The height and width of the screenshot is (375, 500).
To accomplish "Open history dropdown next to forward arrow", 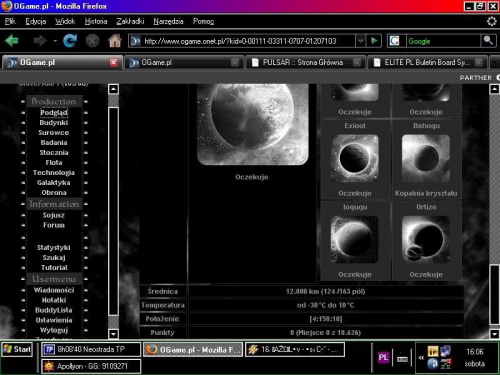I will (55, 41).
